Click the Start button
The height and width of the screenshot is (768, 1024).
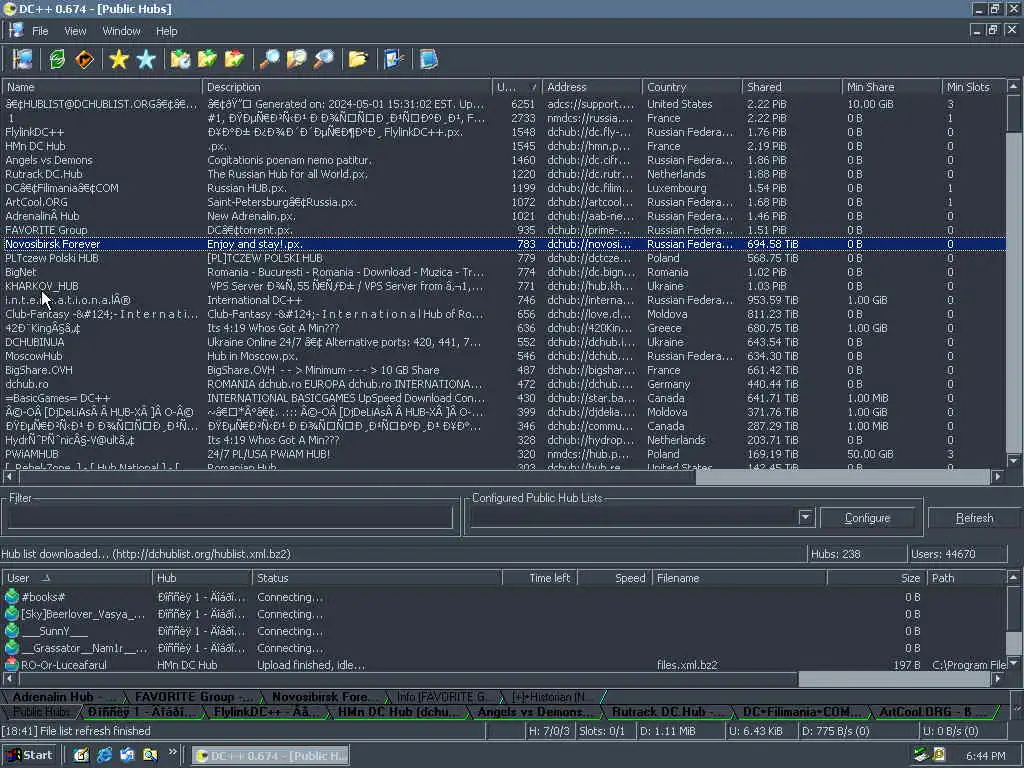pyautogui.click(x=30, y=755)
